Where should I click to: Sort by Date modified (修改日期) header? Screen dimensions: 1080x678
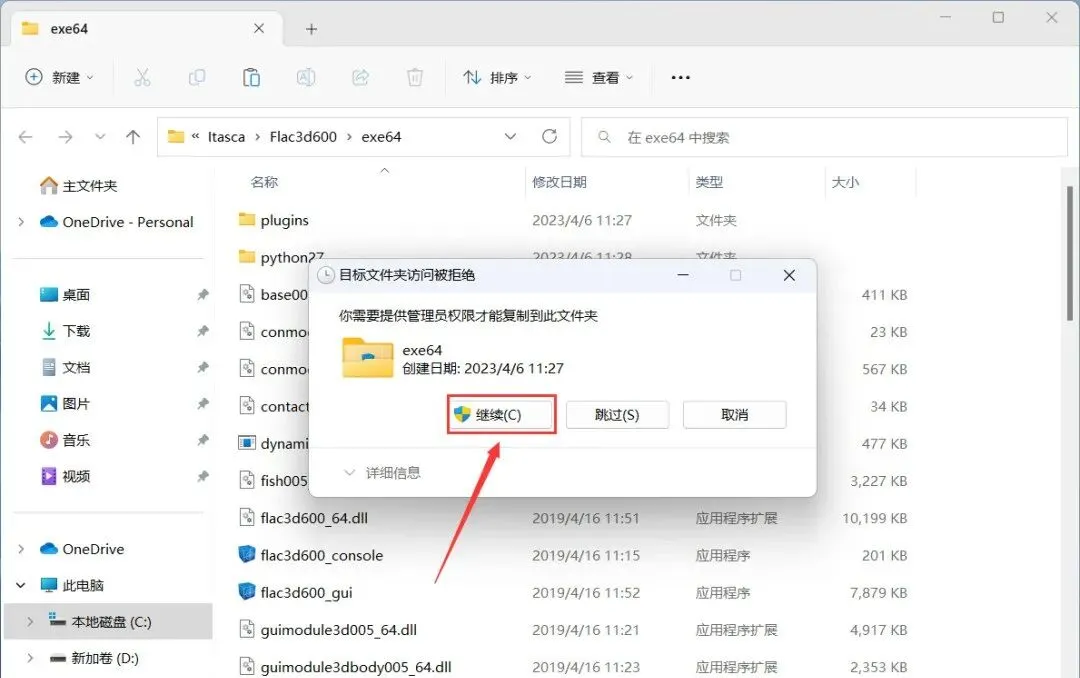tap(559, 182)
